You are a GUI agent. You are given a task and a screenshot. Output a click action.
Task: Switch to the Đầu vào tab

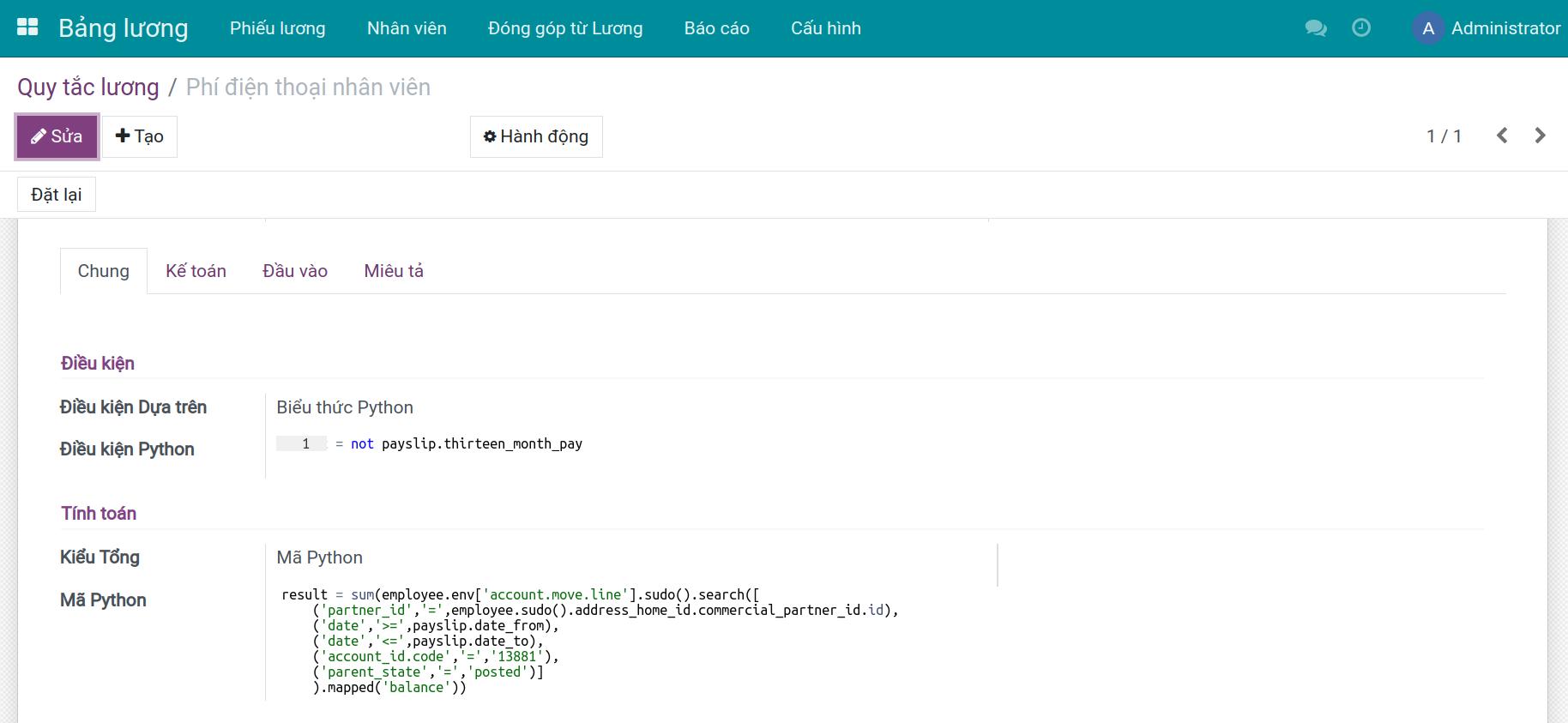click(295, 271)
